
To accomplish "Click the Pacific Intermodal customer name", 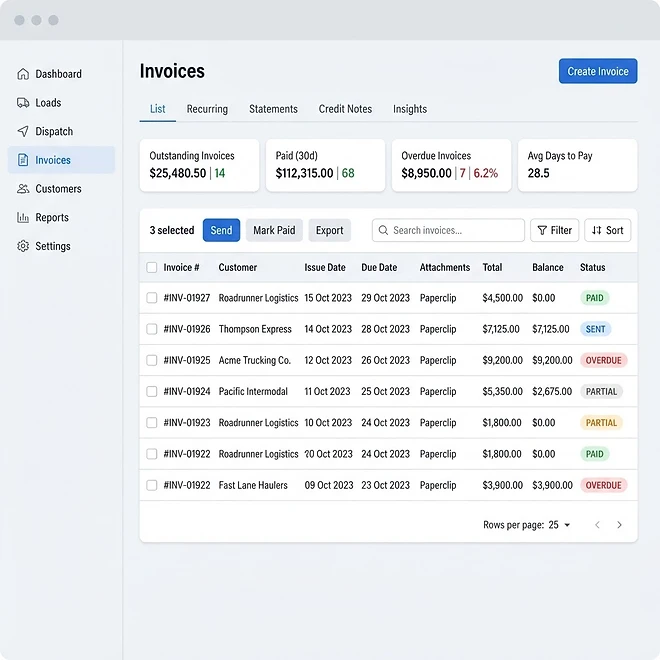I will pyautogui.click(x=253, y=391).
